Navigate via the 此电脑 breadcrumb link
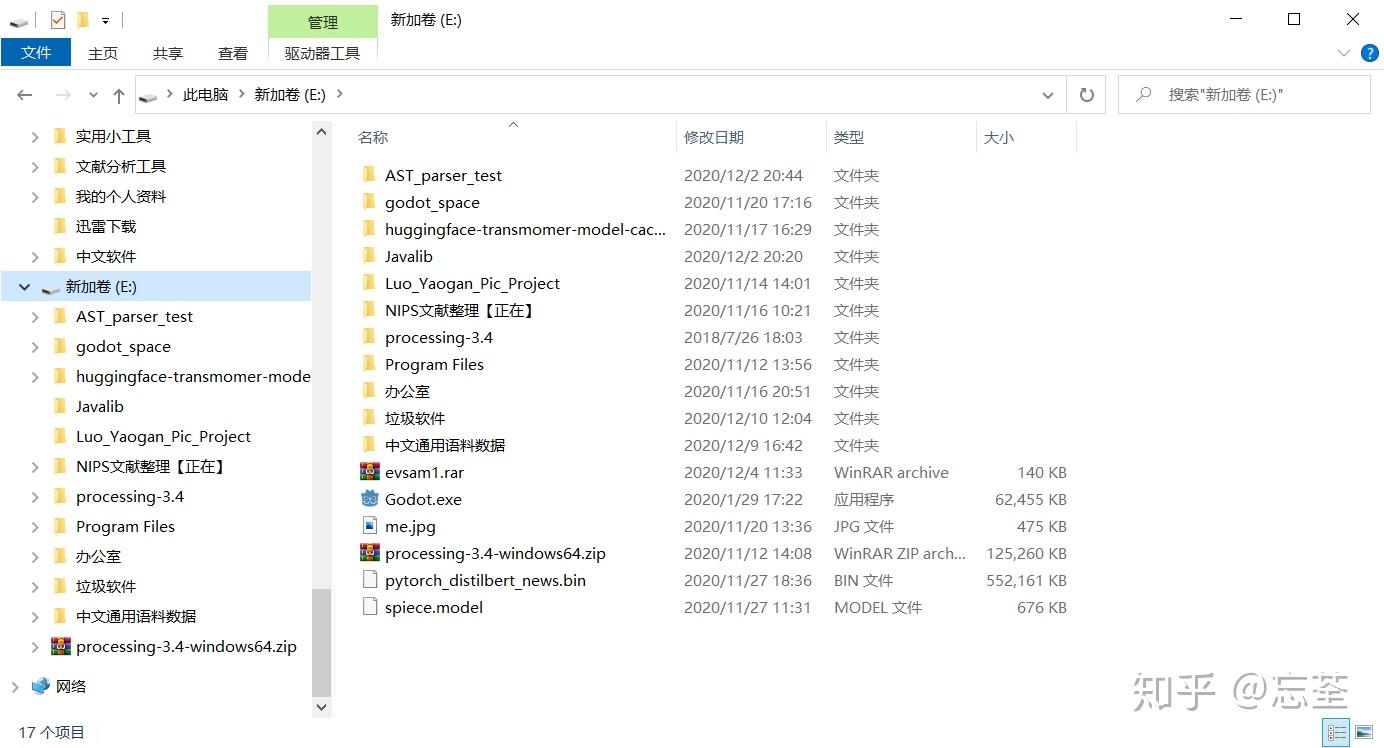 pos(205,94)
